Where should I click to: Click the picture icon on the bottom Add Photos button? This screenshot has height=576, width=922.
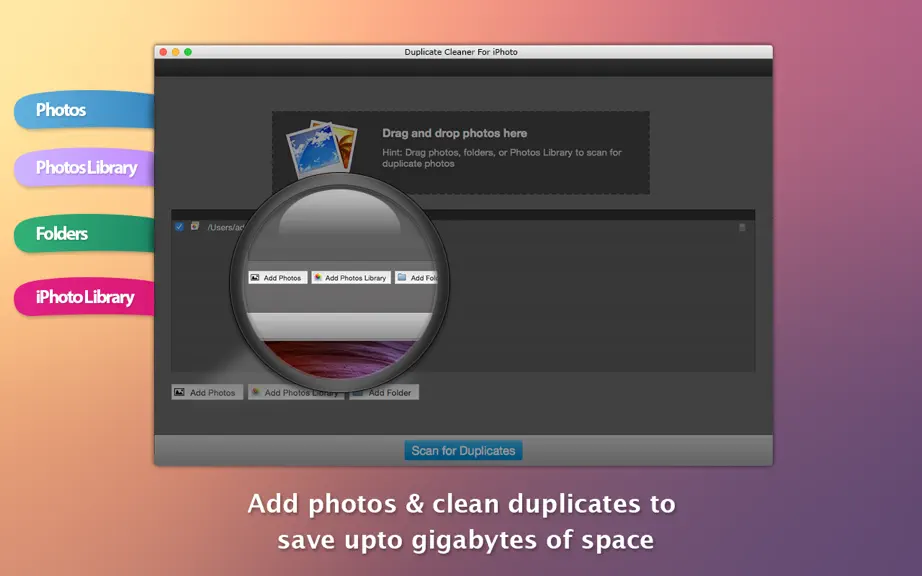coord(179,392)
